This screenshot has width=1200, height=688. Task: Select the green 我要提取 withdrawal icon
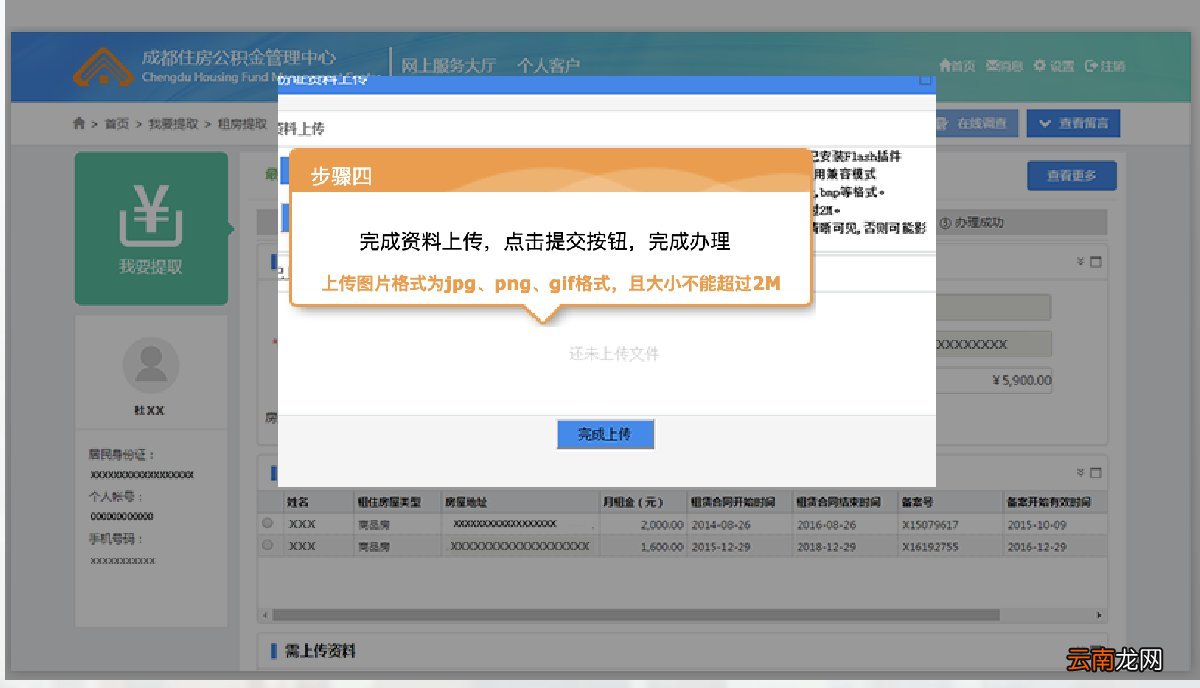coord(151,227)
